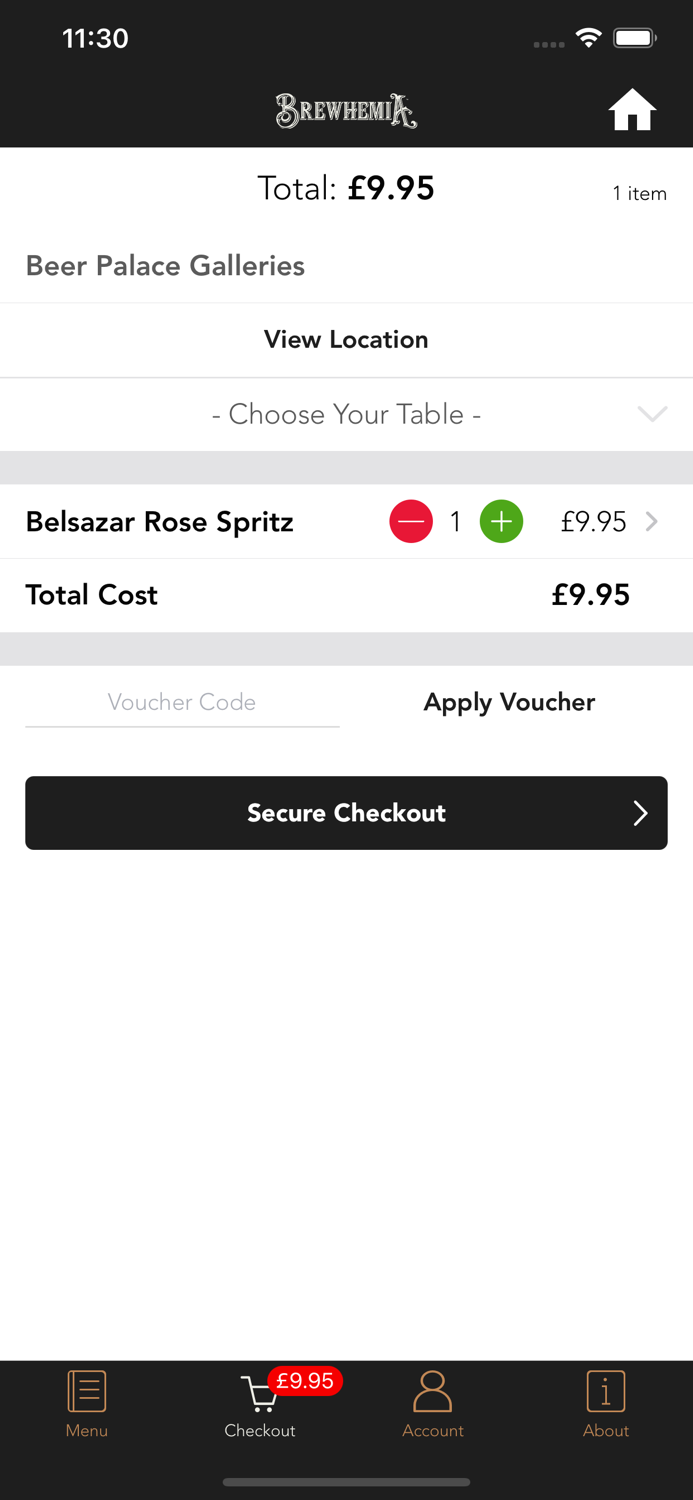The width and height of the screenshot is (693, 1500).
Task: Open Belsazar Rose Spritz item details chevron
Action: (652, 522)
